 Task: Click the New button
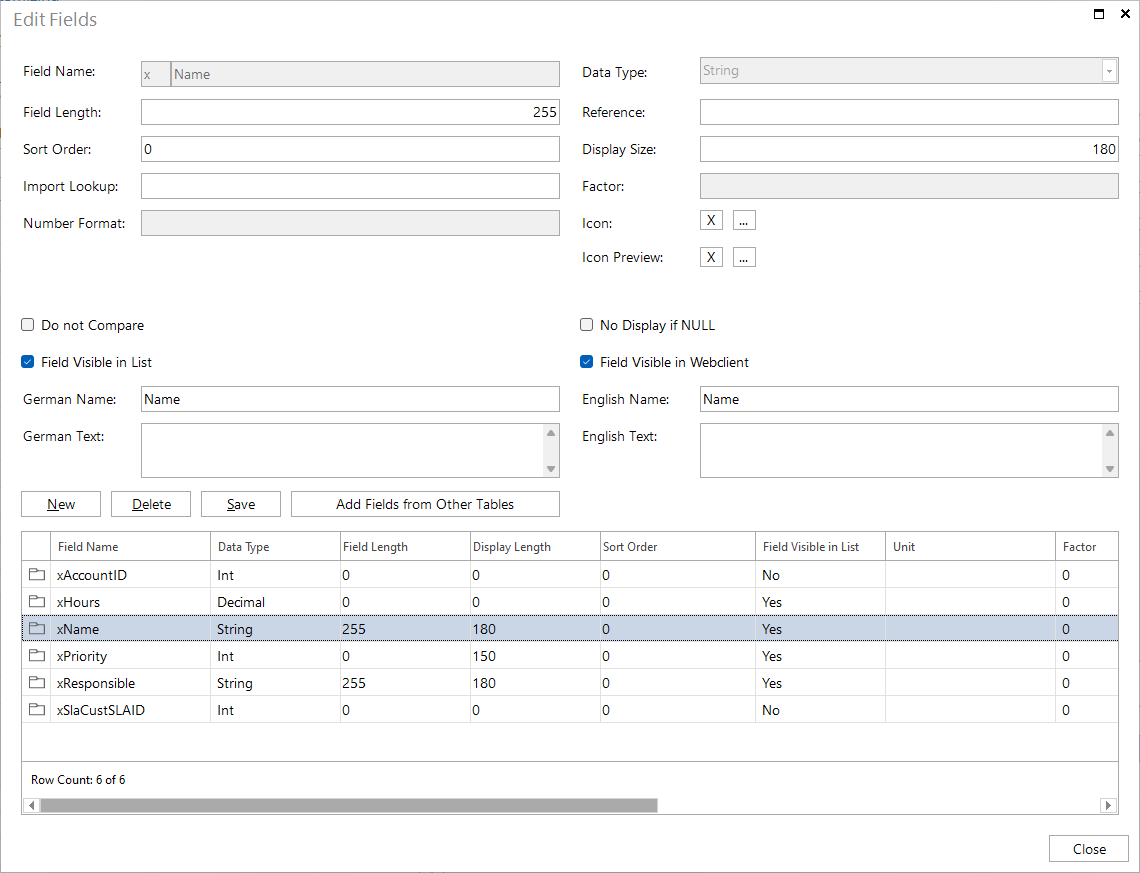pos(61,504)
